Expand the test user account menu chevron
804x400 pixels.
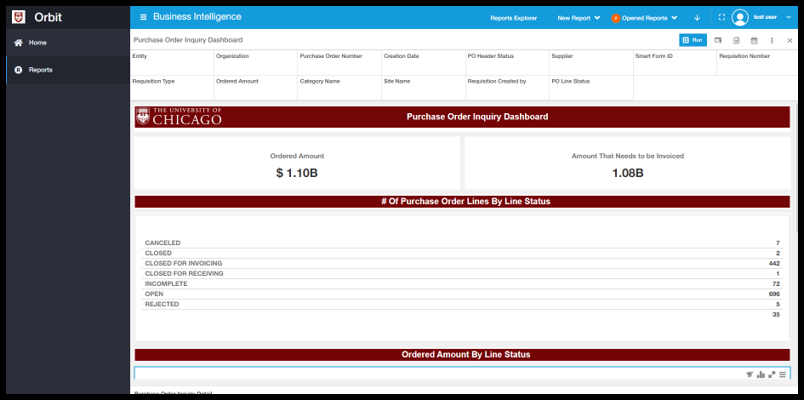[x=789, y=17]
